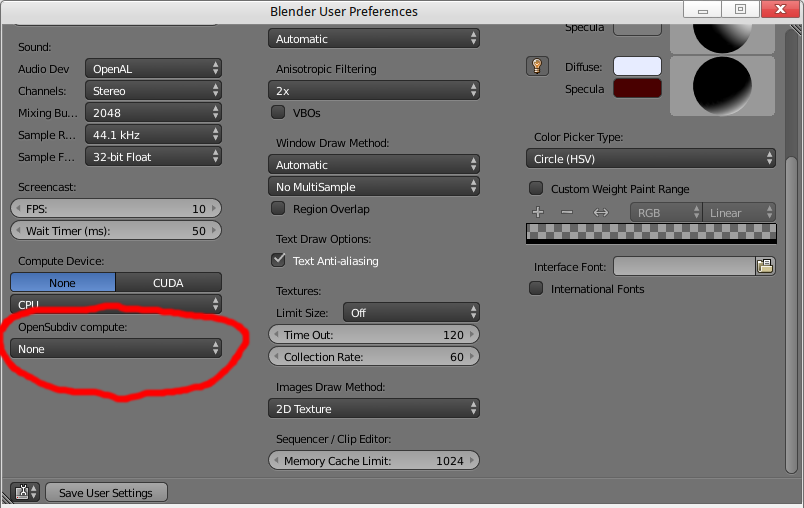Flip the color ramp with the arrows icon
Screen dimensions: 804x508
tap(600, 212)
